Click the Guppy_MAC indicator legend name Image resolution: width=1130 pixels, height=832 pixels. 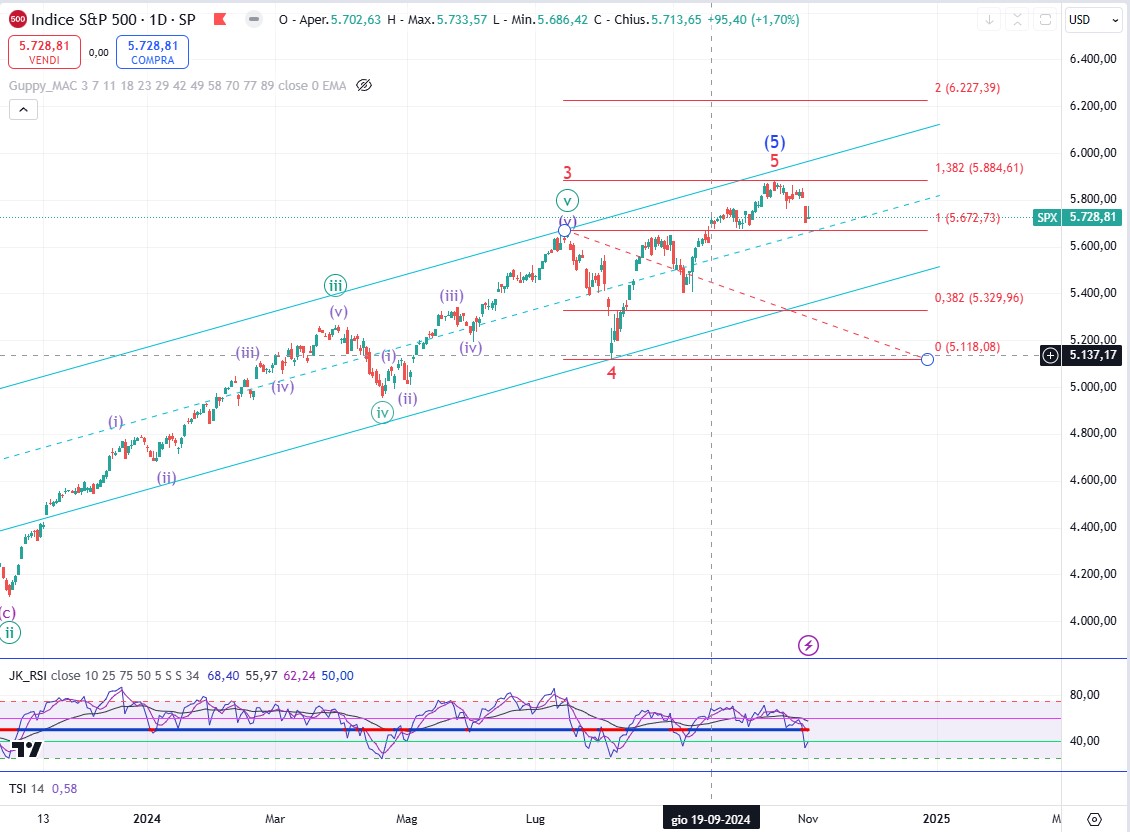tap(43, 85)
